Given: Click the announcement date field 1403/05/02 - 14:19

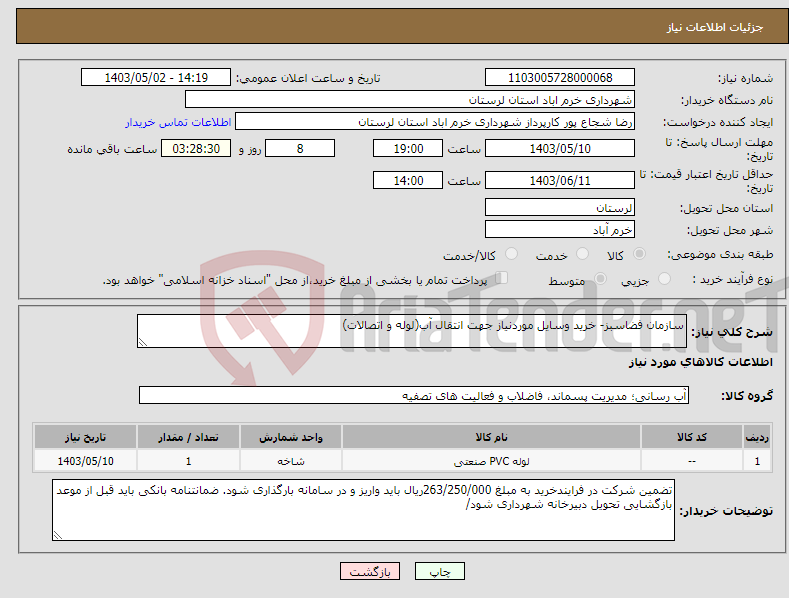Looking at the screenshot, I should (x=156, y=78).
